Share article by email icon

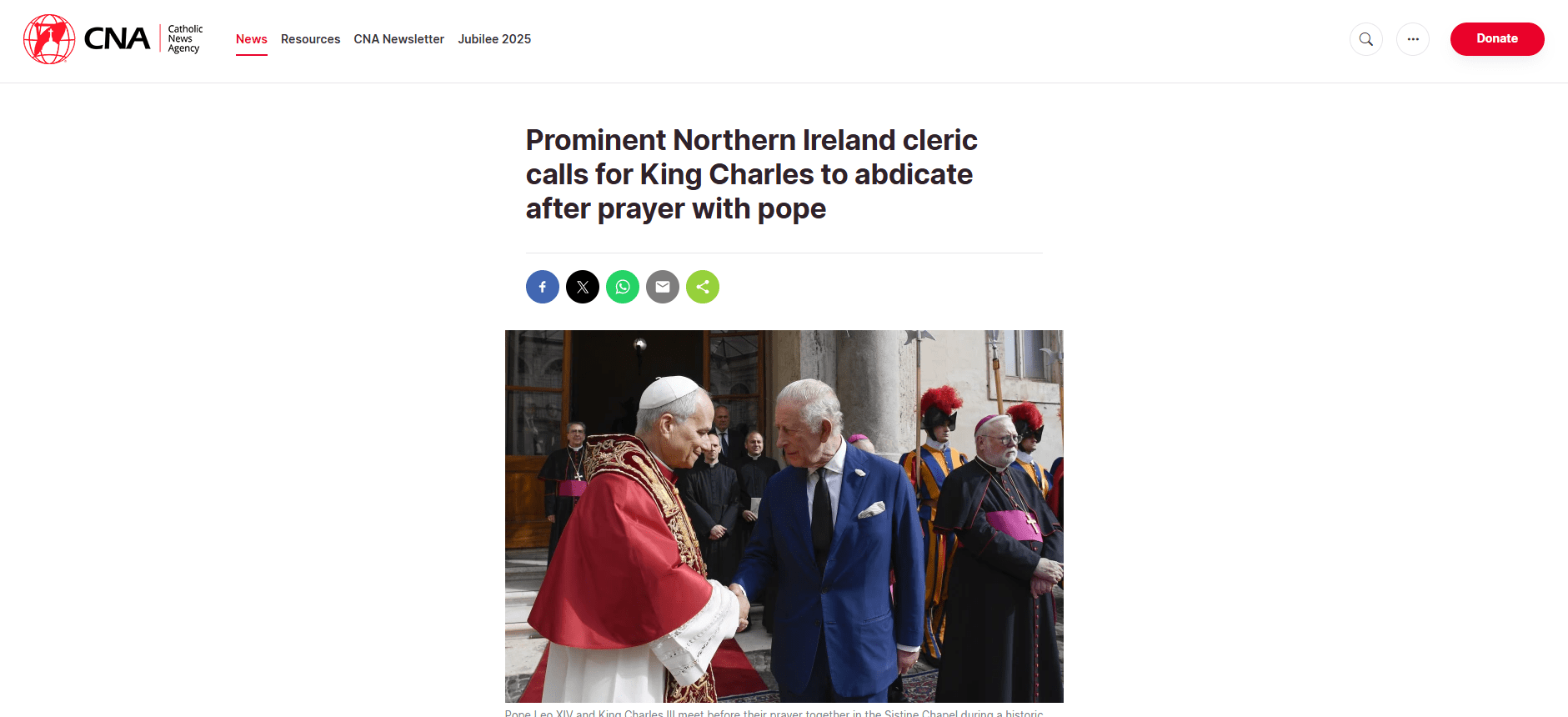[663, 287]
